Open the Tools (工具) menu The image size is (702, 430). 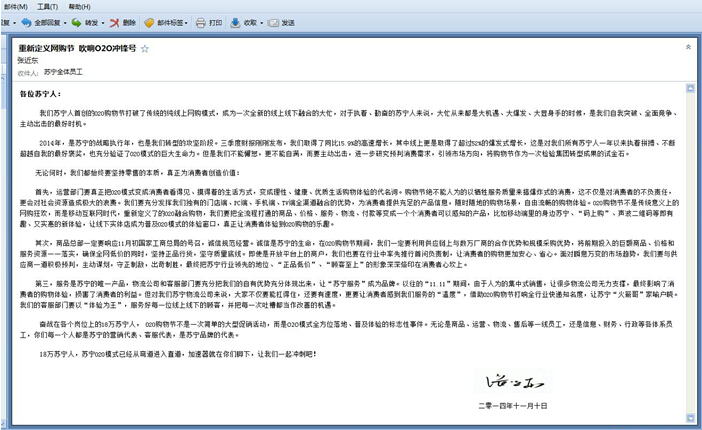coord(47,6)
